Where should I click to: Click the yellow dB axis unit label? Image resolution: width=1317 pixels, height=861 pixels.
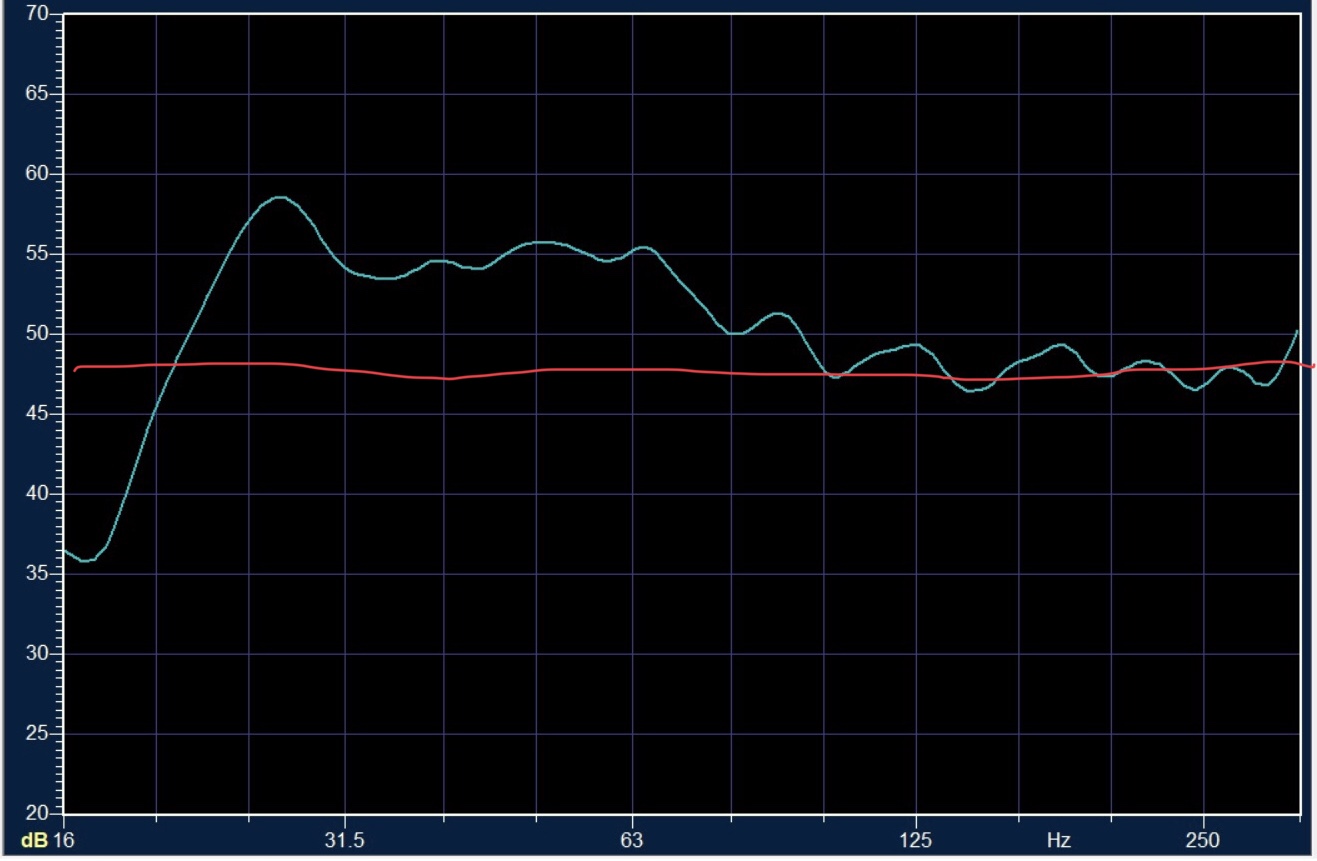35,840
